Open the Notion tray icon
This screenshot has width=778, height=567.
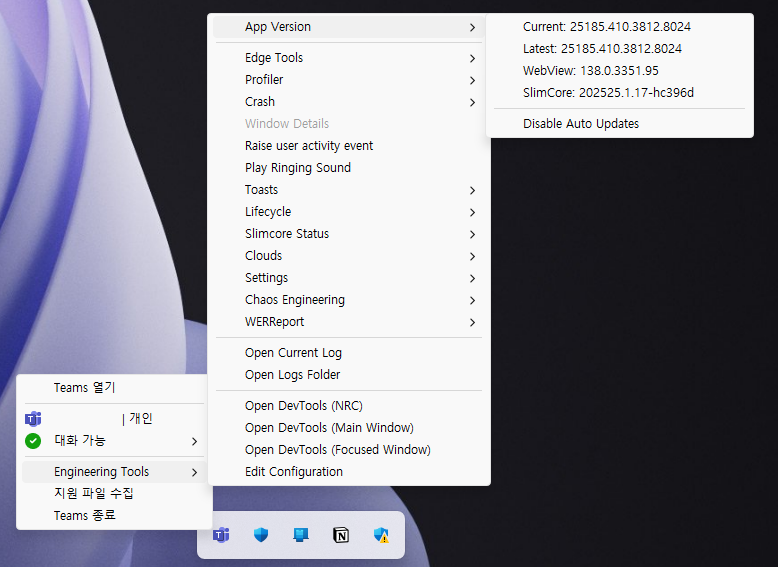[x=341, y=535]
